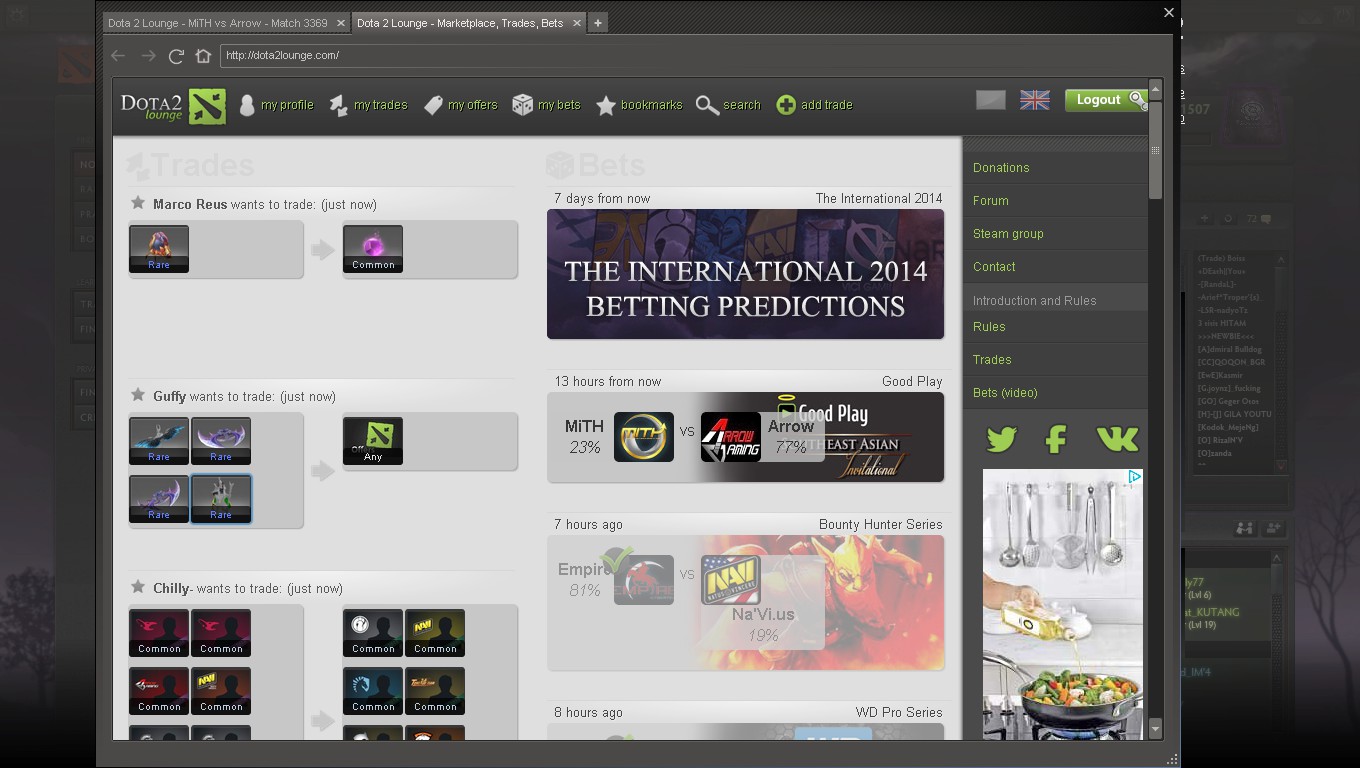Open Marco Reus's offered Rare item
This screenshot has width=1360, height=768.
[159, 249]
